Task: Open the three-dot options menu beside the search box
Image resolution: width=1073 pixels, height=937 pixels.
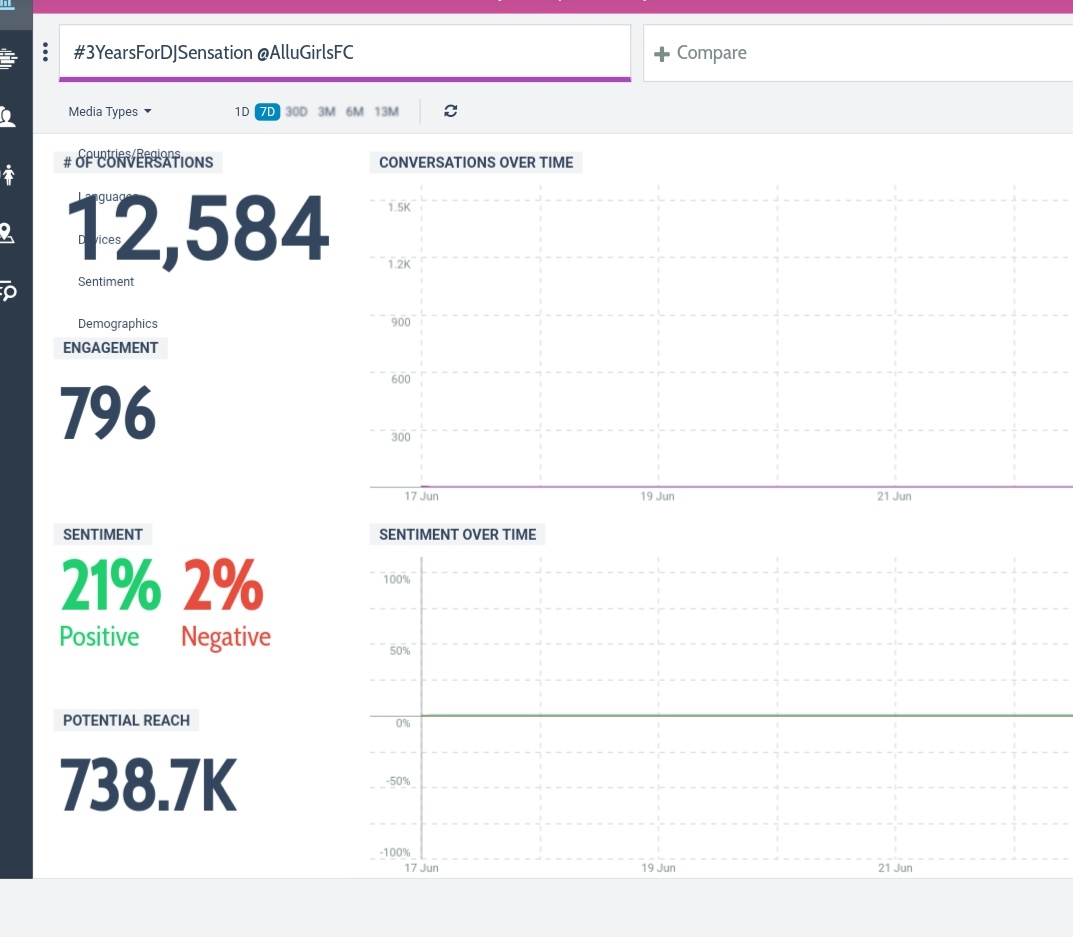Action: (x=45, y=52)
